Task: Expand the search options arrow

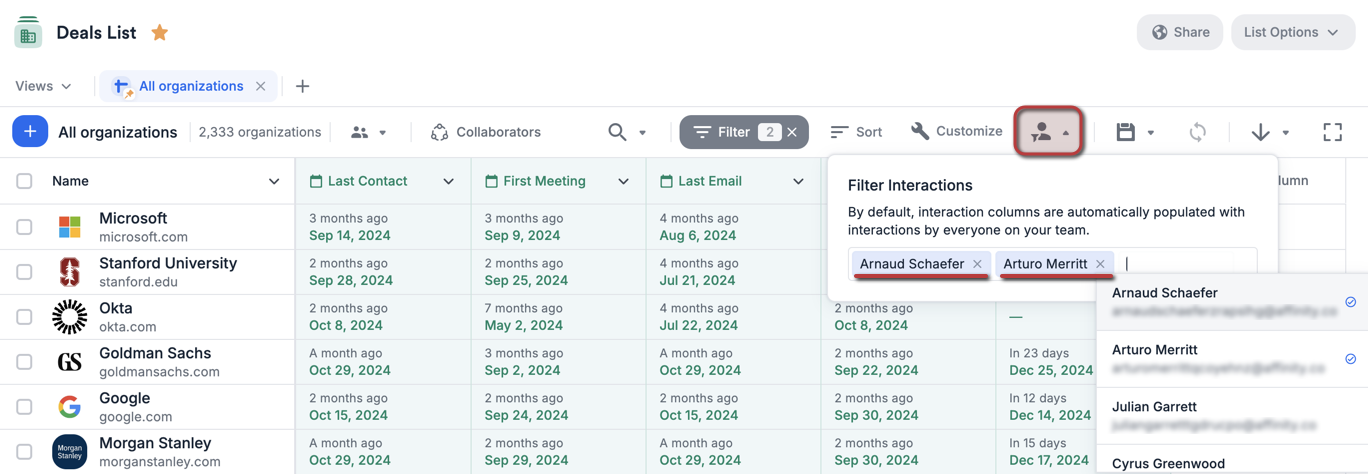Action: point(642,133)
